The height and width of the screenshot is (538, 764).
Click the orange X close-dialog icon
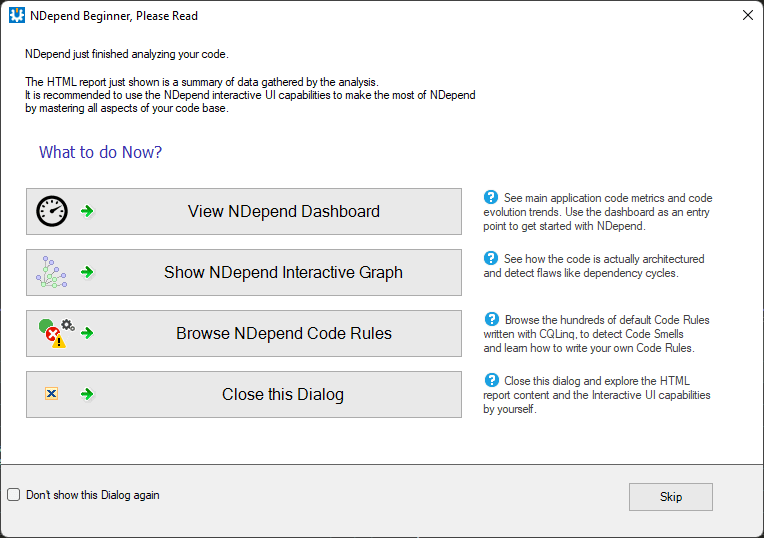tap(52, 394)
